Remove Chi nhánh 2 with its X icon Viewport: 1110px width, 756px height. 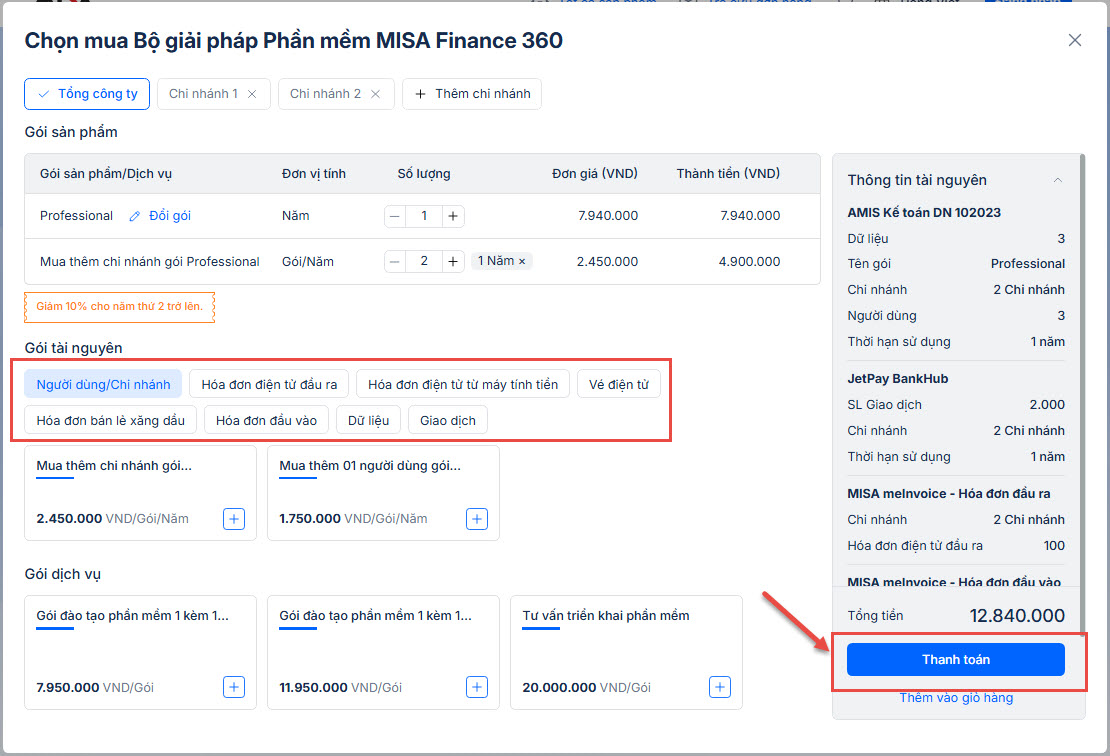pyautogui.click(x=375, y=94)
